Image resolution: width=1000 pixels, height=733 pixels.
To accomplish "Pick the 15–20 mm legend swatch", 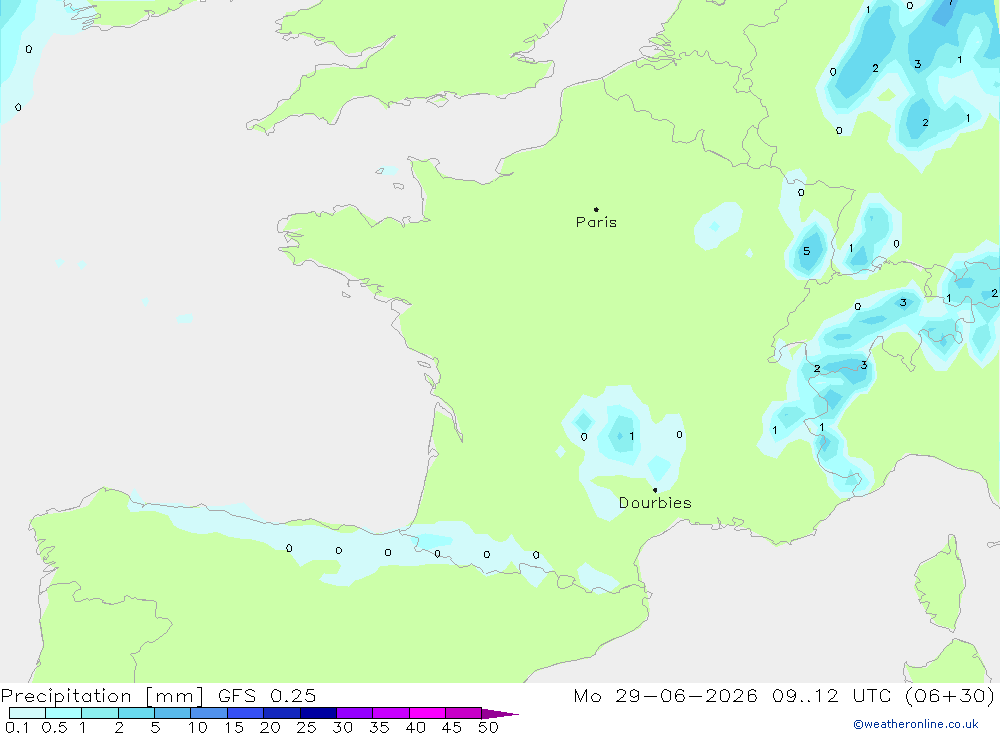I will point(246,713).
